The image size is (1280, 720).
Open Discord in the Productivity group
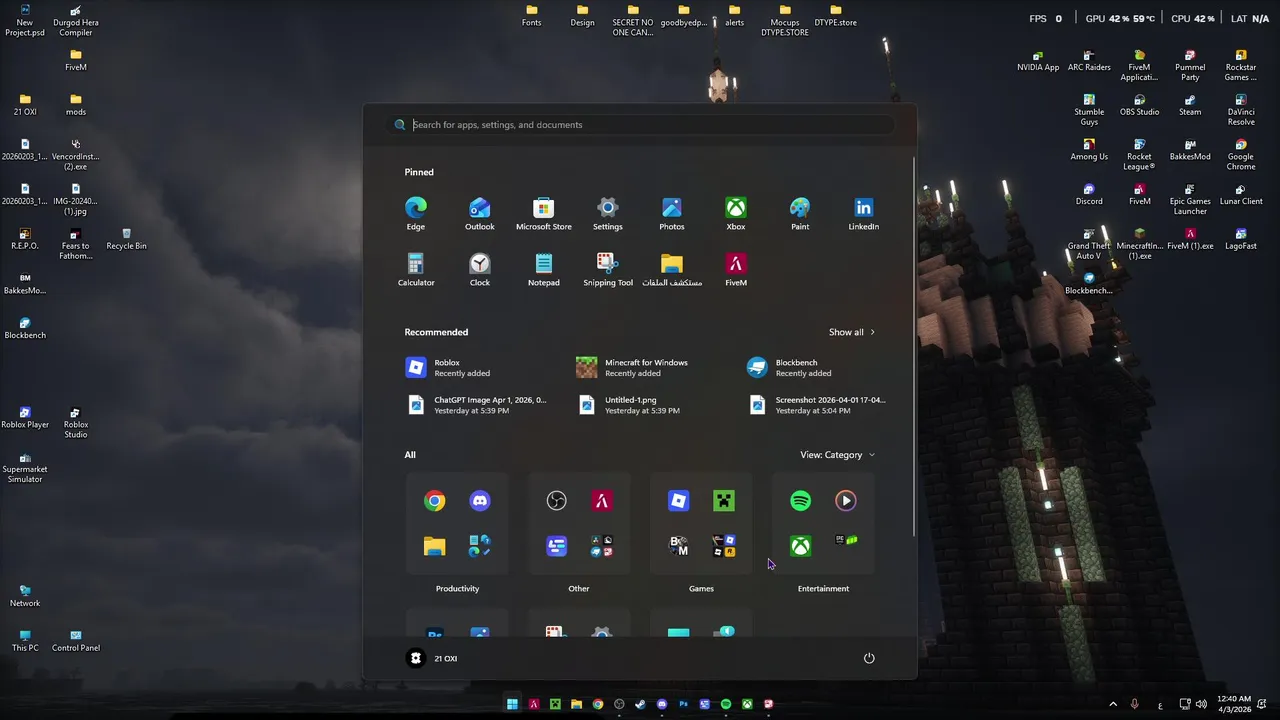(480, 501)
